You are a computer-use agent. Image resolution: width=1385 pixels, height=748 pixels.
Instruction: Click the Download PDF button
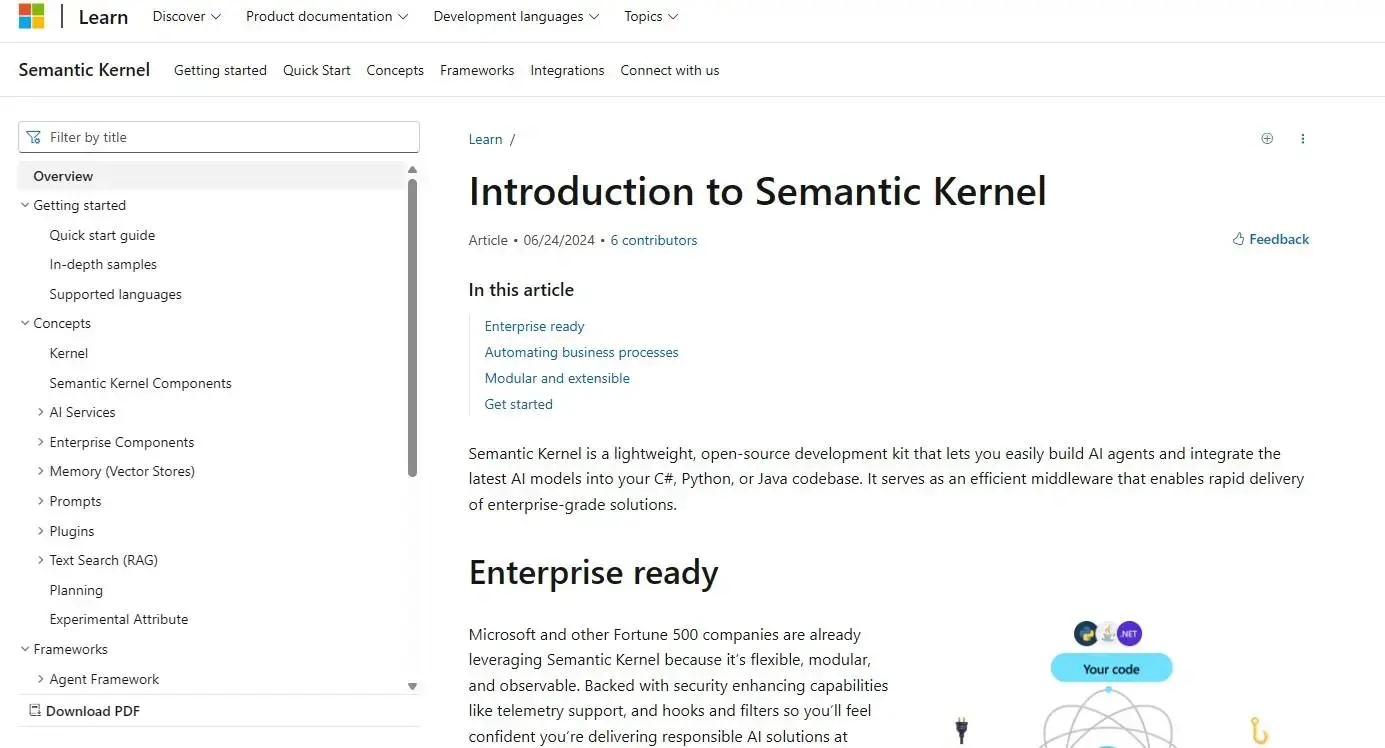point(85,711)
